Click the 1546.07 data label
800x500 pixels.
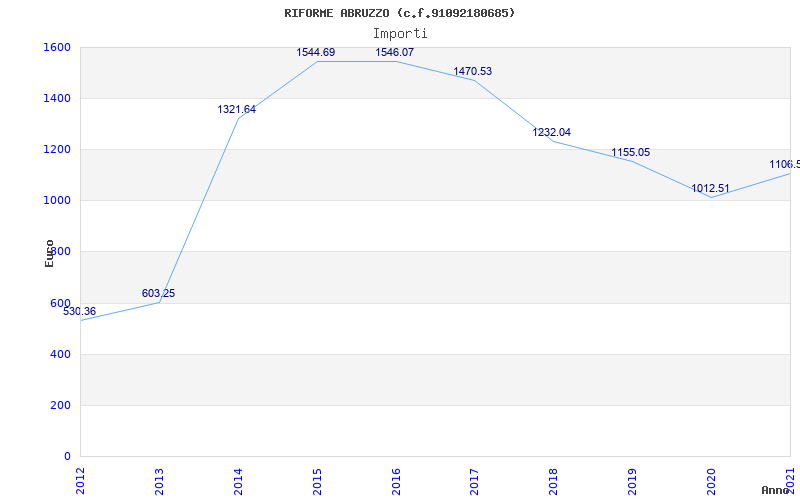coord(394,53)
